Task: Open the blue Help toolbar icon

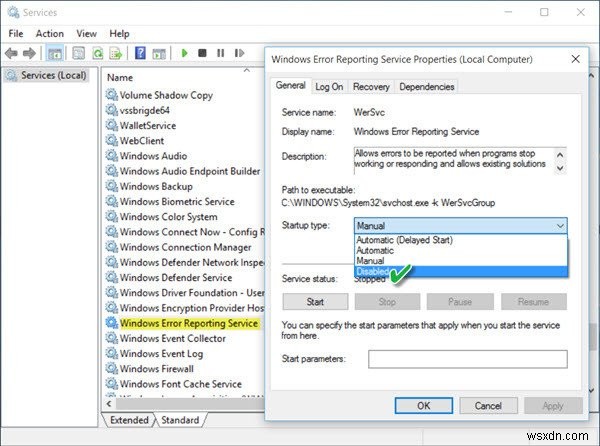Action: [x=140, y=53]
